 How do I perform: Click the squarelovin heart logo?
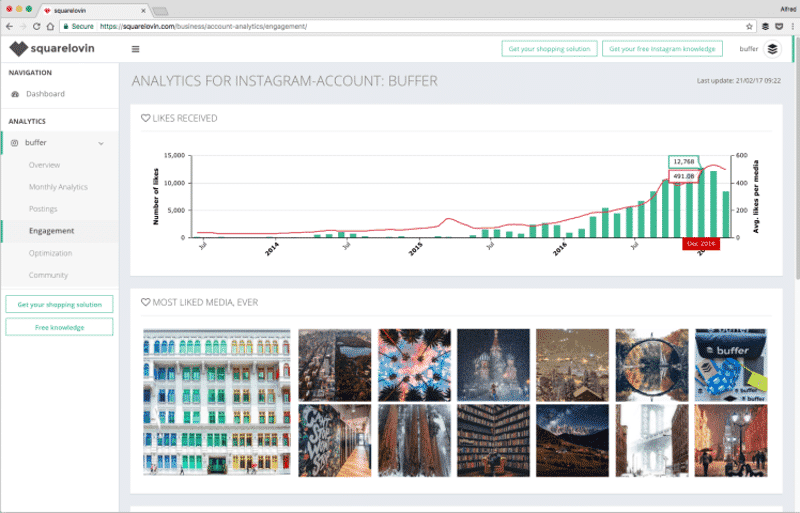tap(18, 48)
